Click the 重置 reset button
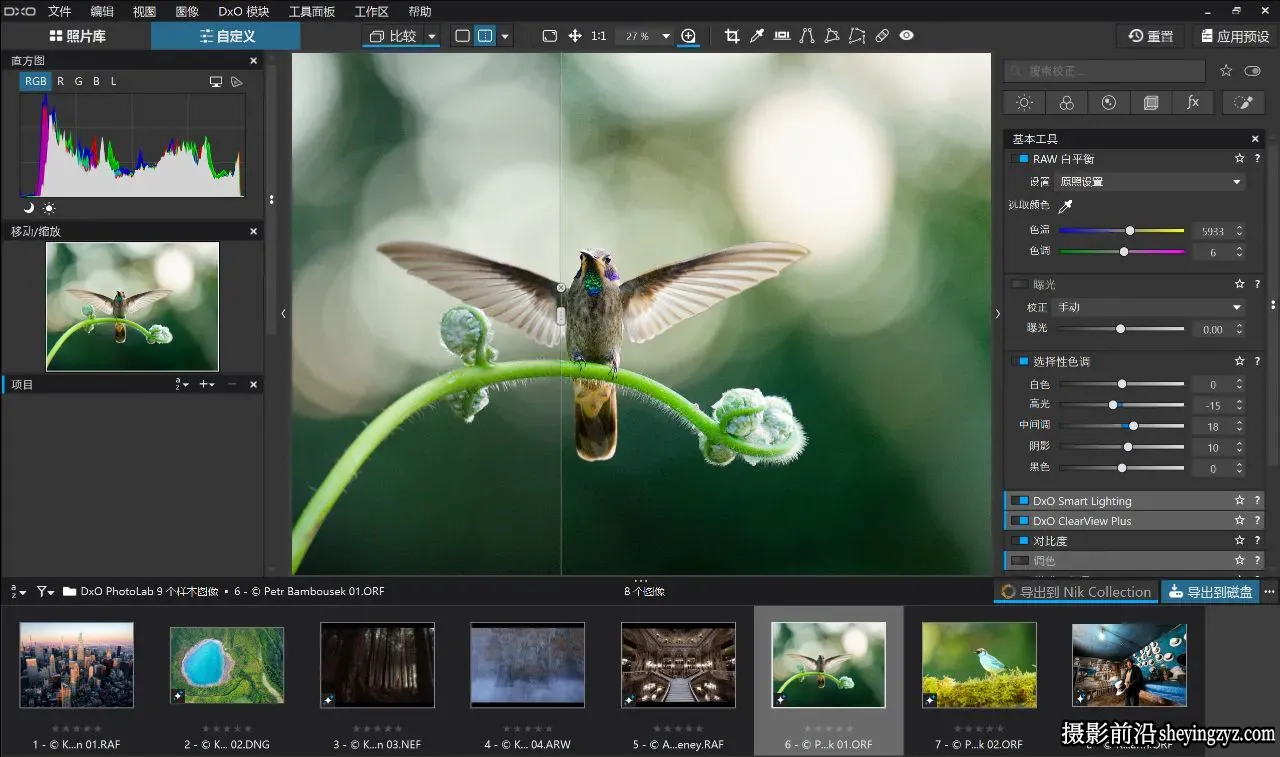 pyautogui.click(x=1150, y=36)
